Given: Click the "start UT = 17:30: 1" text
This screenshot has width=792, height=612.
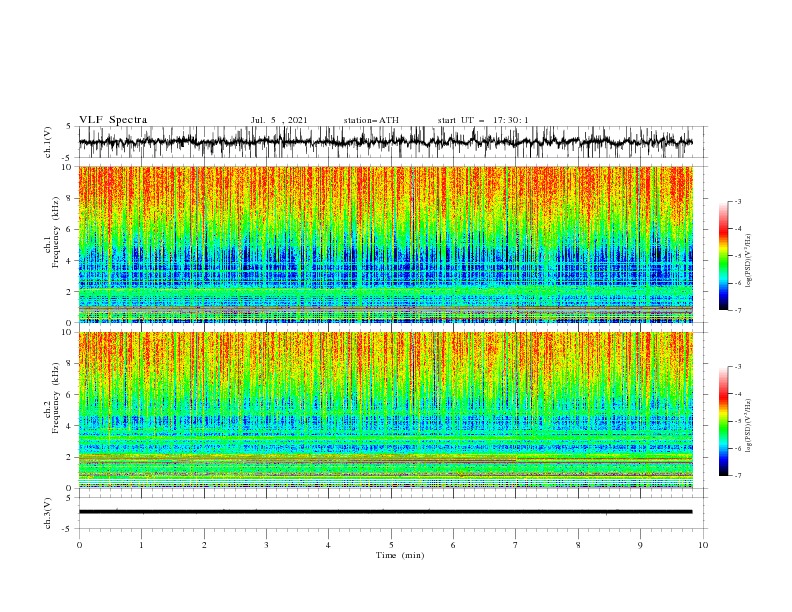Looking at the screenshot, I should click(483, 120).
